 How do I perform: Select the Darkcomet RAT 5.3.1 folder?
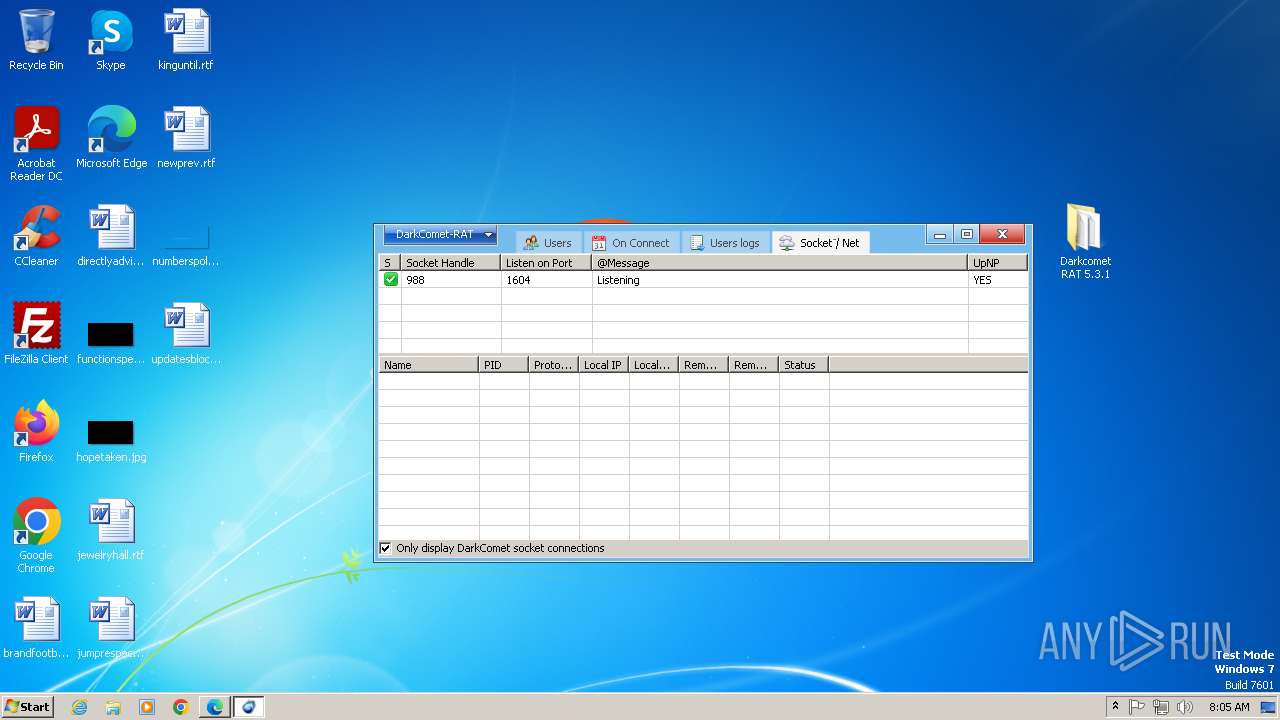click(1085, 242)
